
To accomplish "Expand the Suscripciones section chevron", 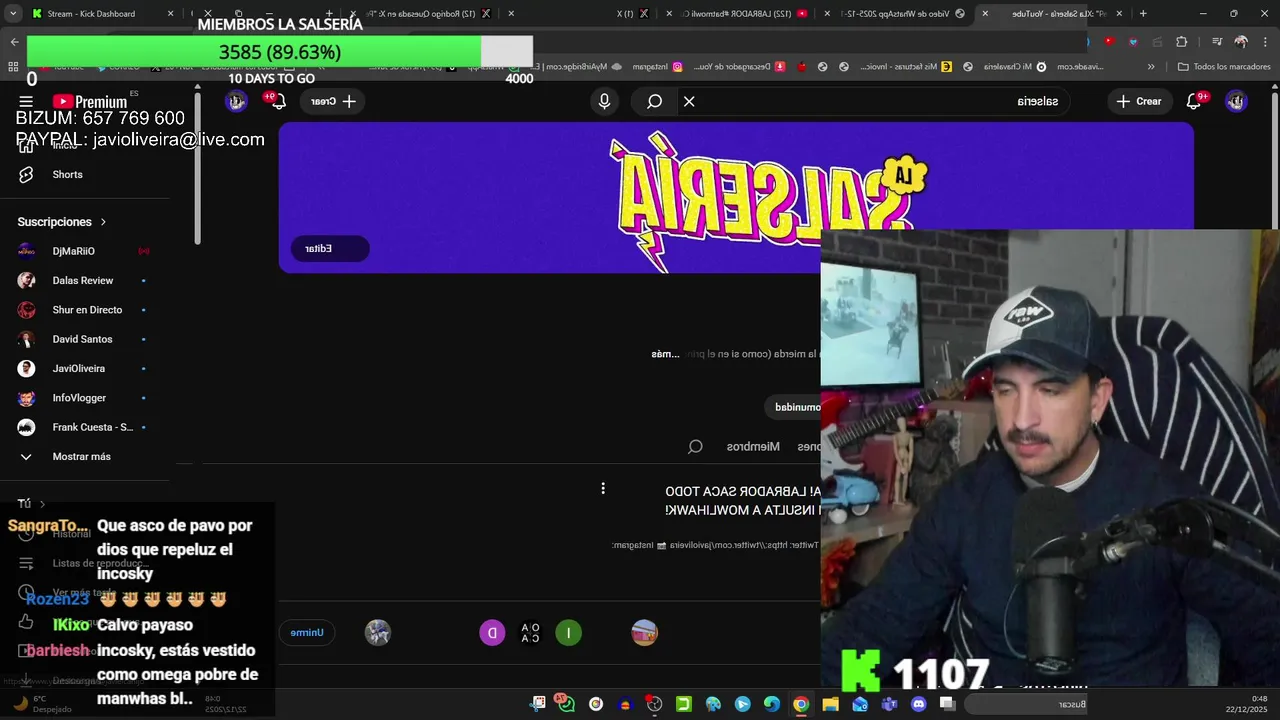I will (x=103, y=222).
